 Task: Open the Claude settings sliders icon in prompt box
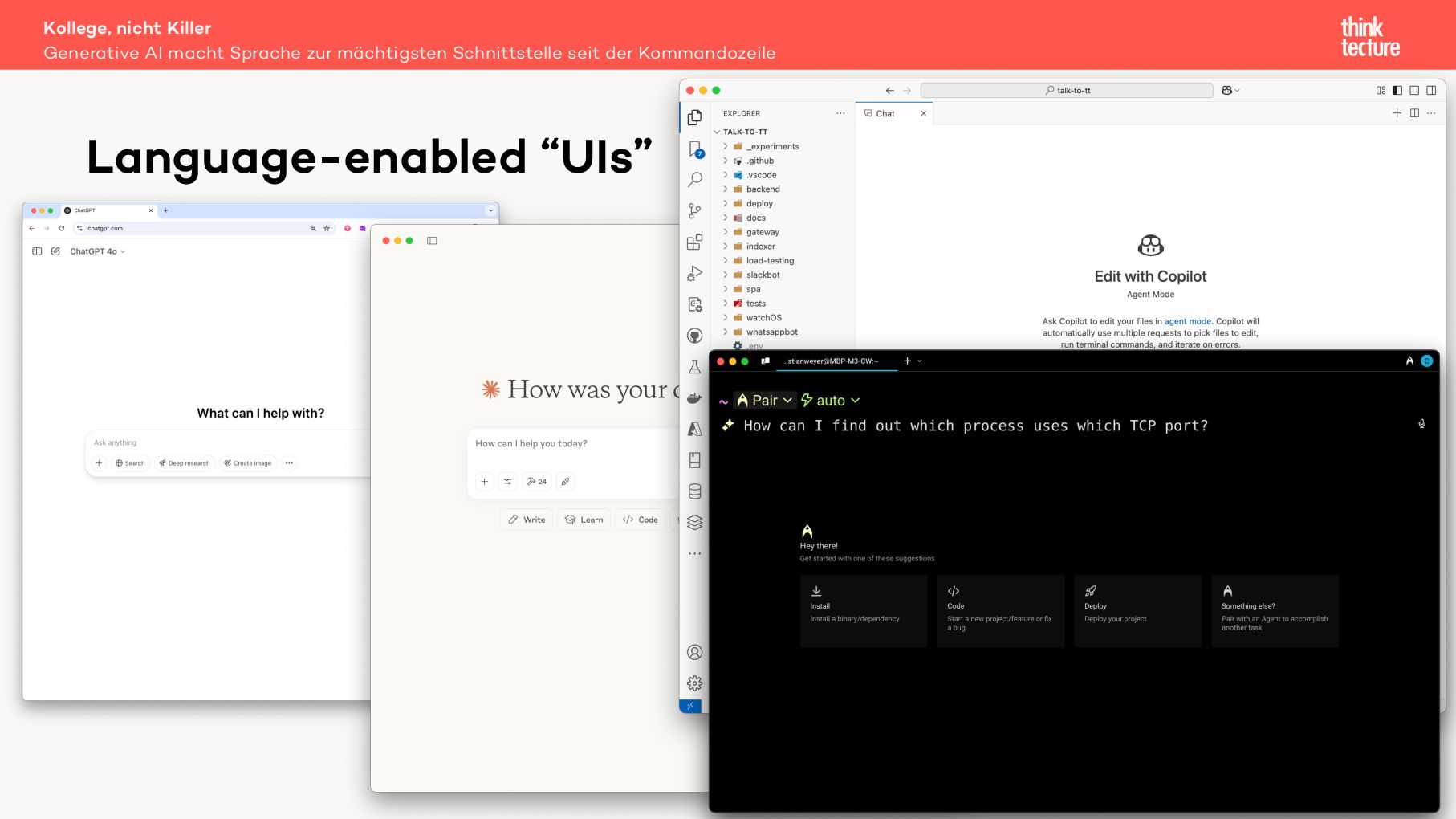coord(507,481)
